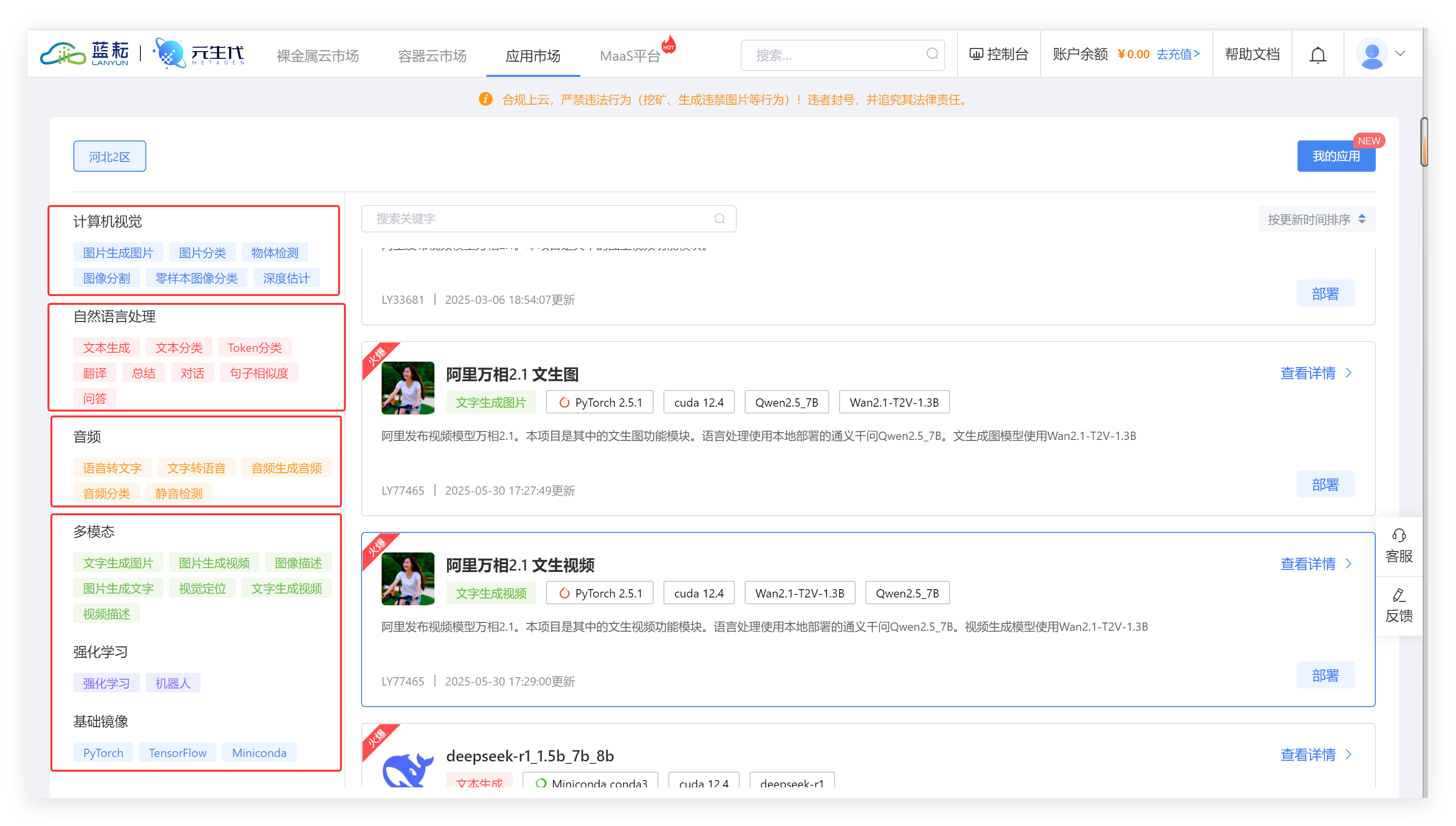Select the 强化学习 tag
The width and height of the screenshot is (1456, 826).
pos(106,683)
